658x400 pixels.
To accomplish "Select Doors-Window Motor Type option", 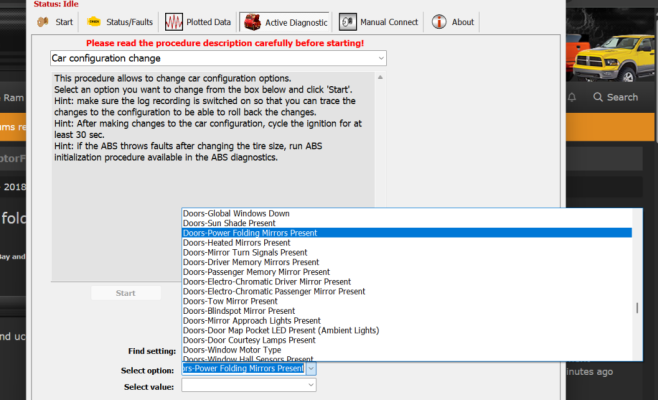I will [x=407, y=350].
